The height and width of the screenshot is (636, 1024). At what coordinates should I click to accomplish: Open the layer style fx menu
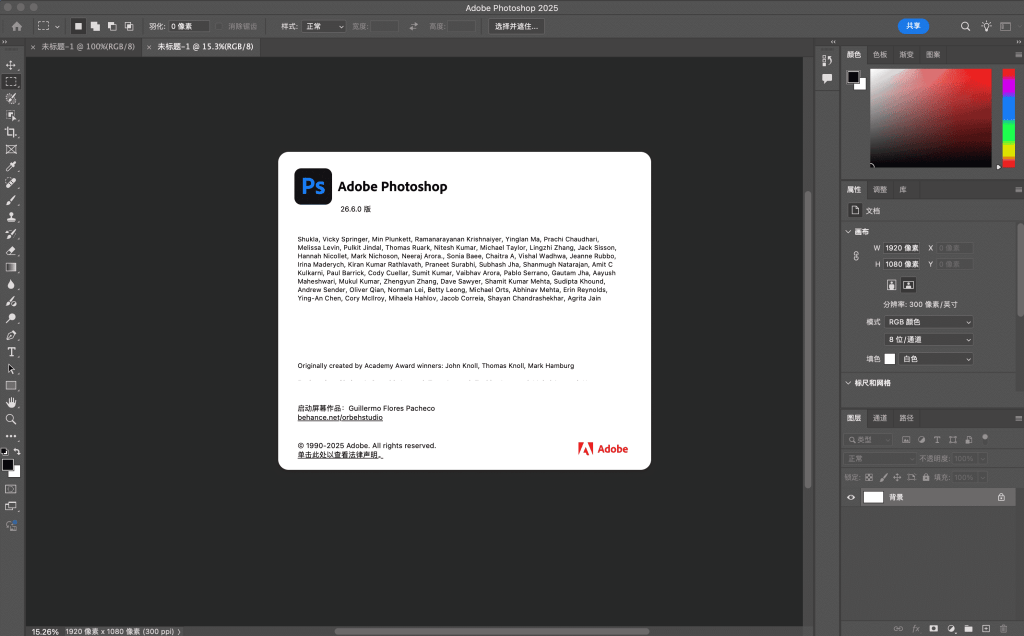point(916,629)
